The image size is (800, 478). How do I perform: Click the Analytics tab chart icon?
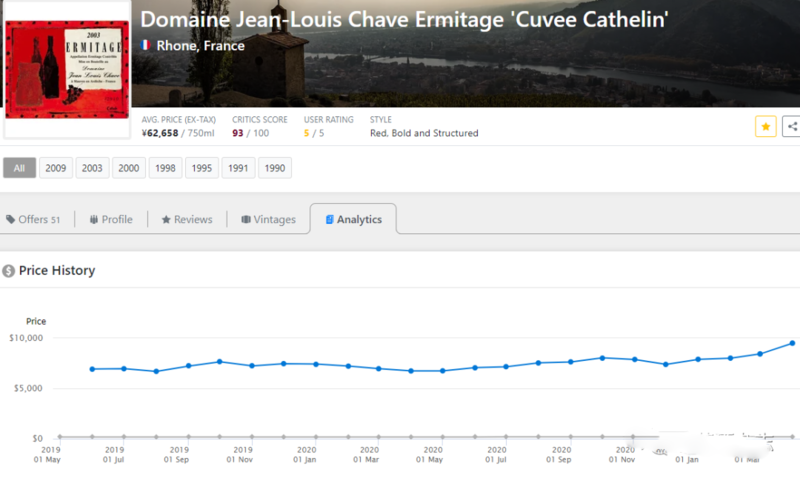click(x=329, y=220)
